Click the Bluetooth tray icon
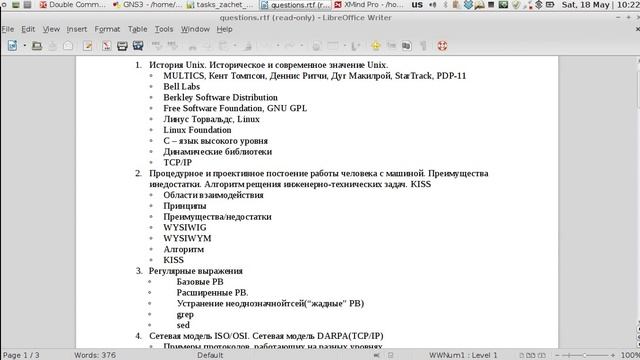 coord(445,5)
